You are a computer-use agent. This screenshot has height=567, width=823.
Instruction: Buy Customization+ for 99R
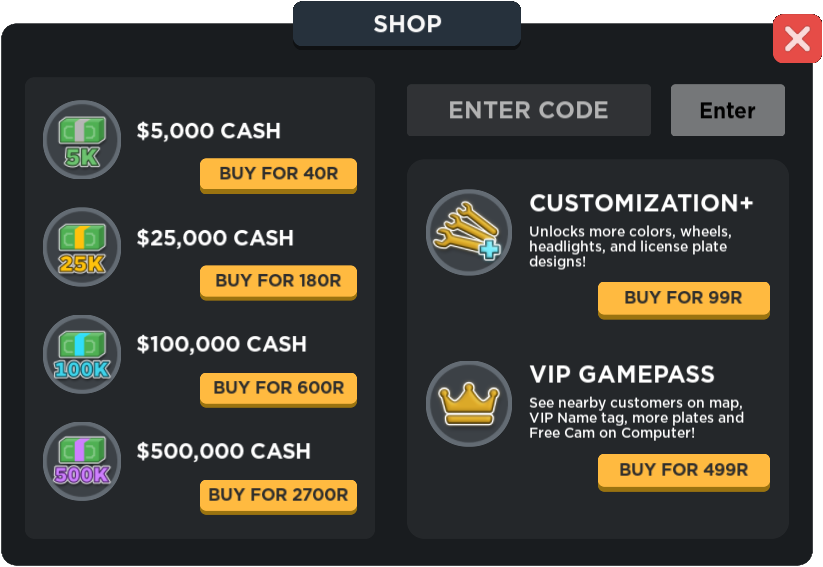[683, 298]
